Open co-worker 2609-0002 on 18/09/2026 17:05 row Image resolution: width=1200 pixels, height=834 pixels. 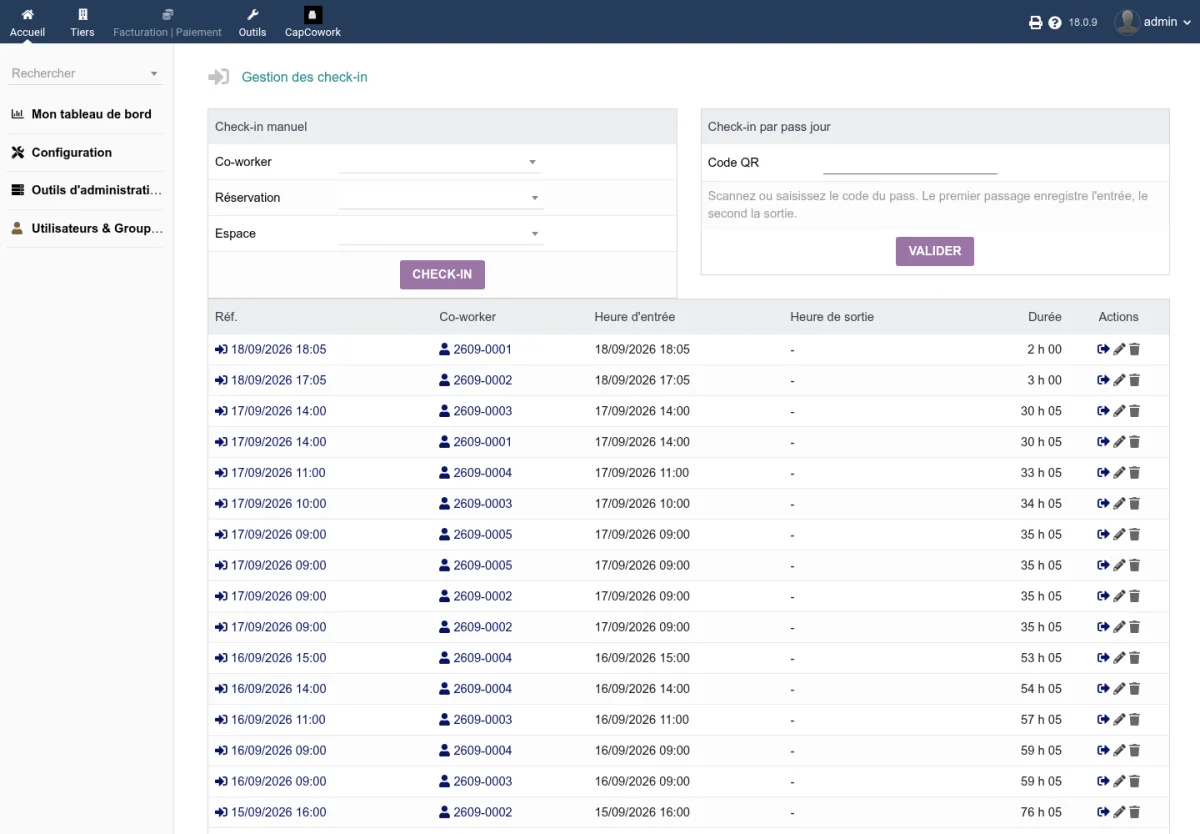point(476,381)
